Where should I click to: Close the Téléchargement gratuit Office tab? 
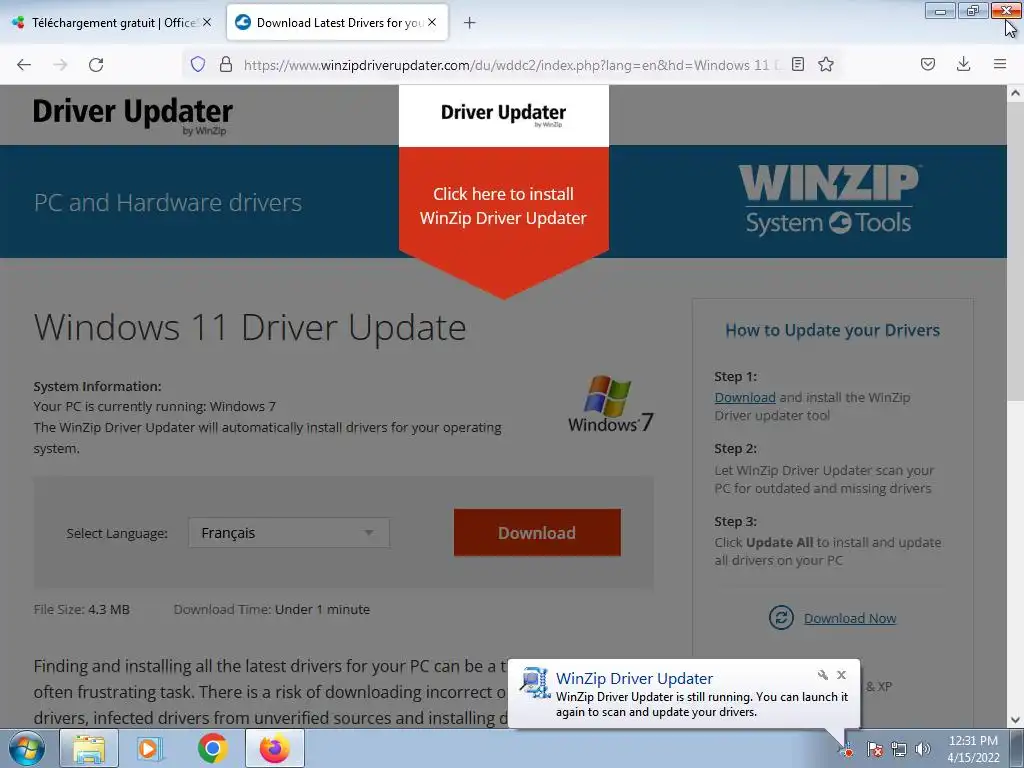[207, 22]
